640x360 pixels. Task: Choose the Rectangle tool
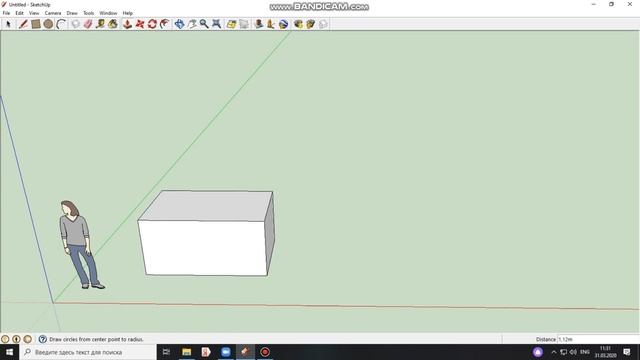(36, 24)
